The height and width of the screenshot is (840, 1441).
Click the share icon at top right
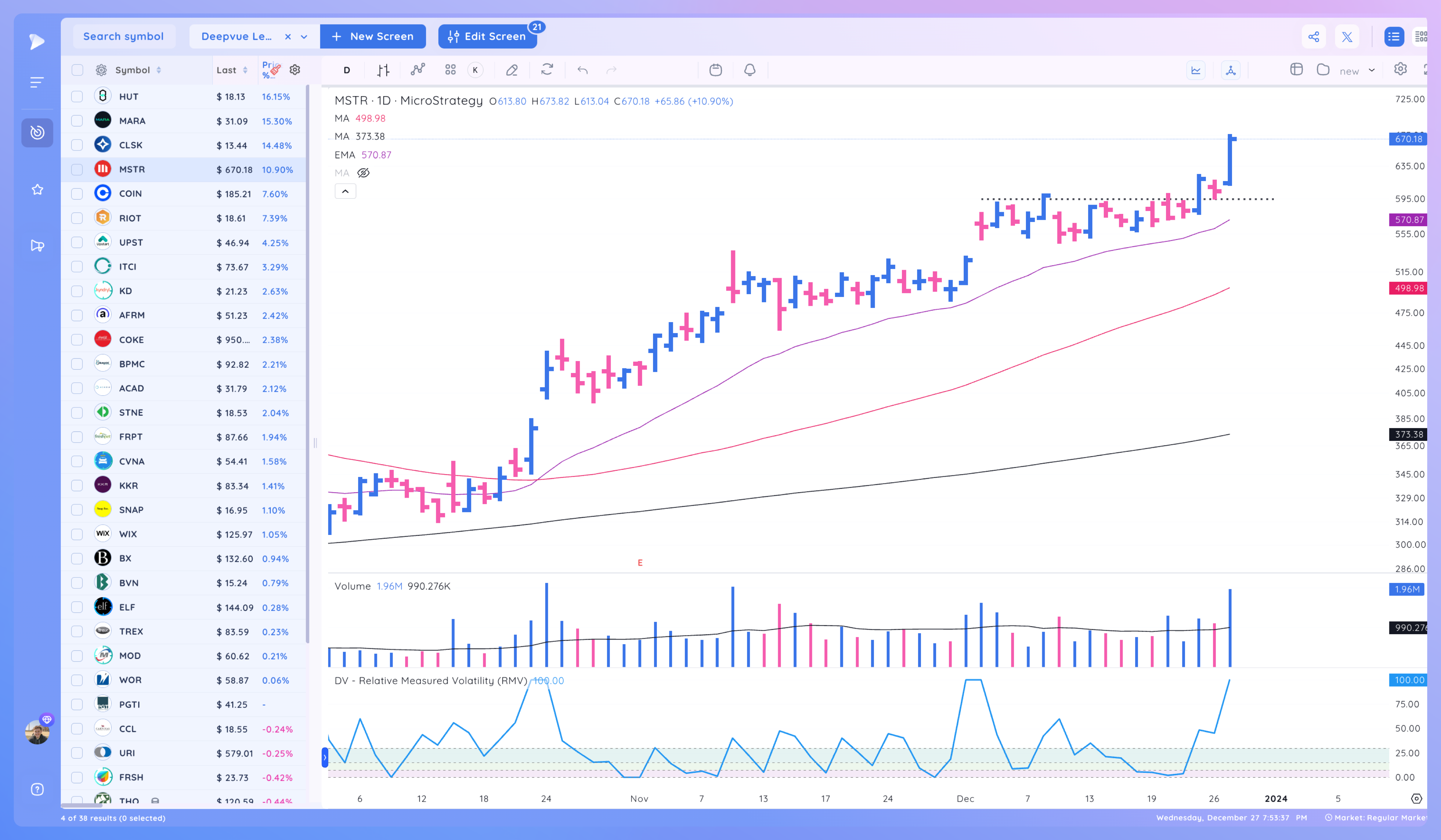point(1313,37)
